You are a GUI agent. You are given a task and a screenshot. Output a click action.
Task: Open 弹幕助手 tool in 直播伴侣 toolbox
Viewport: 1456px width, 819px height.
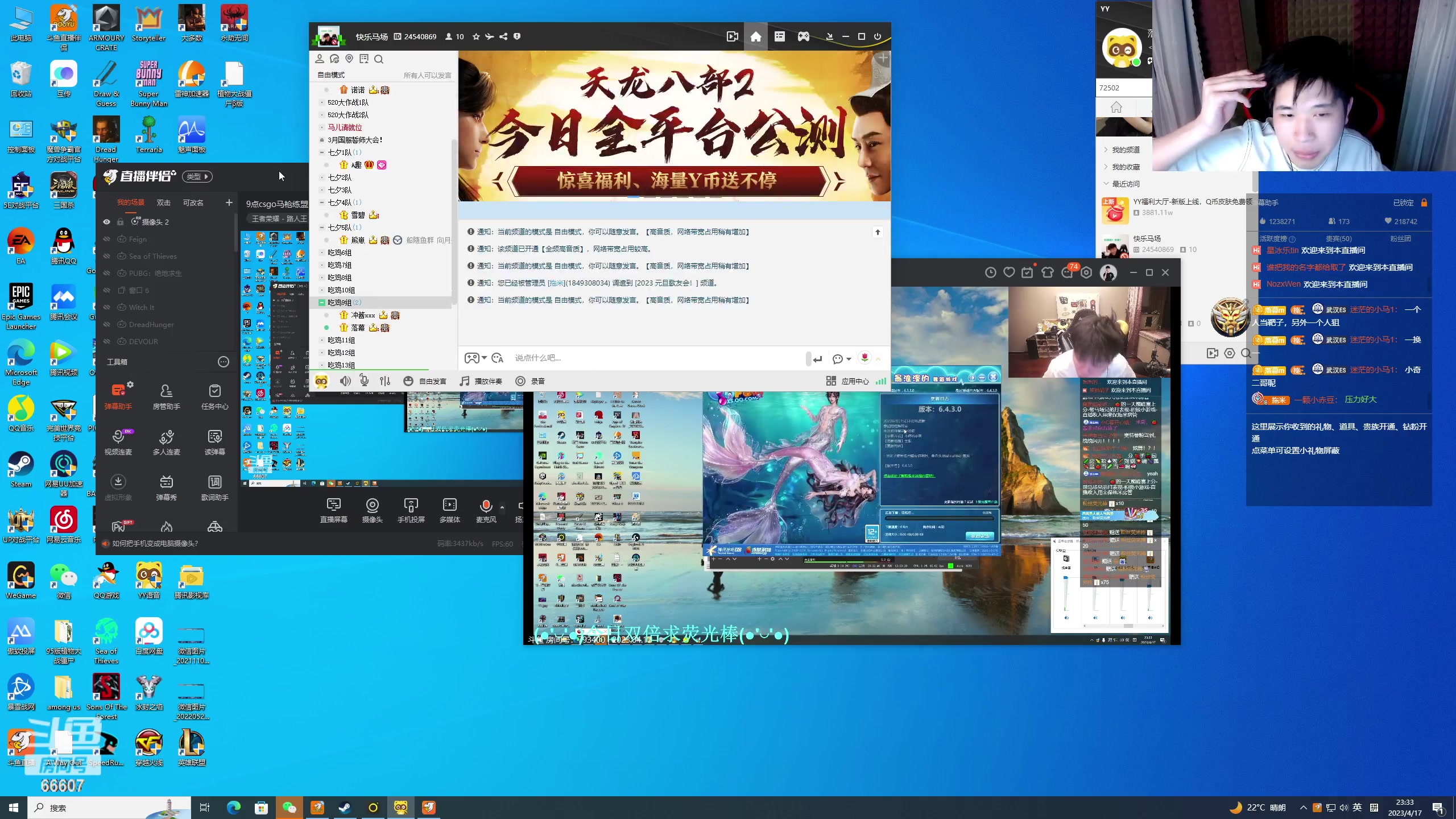tap(118, 396)
